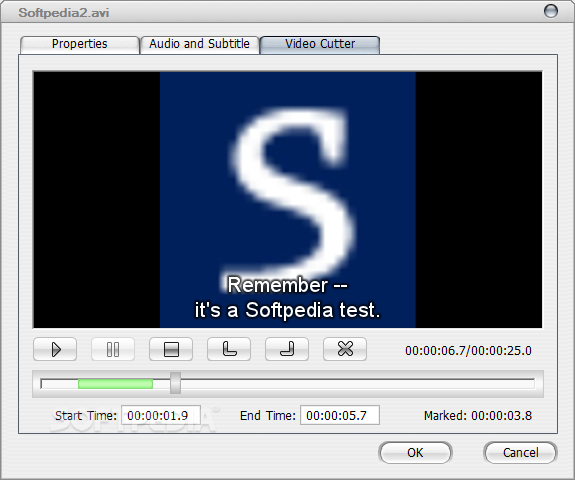575x480 pixels.
Task: Cancel the dialog
Action: 520,452
